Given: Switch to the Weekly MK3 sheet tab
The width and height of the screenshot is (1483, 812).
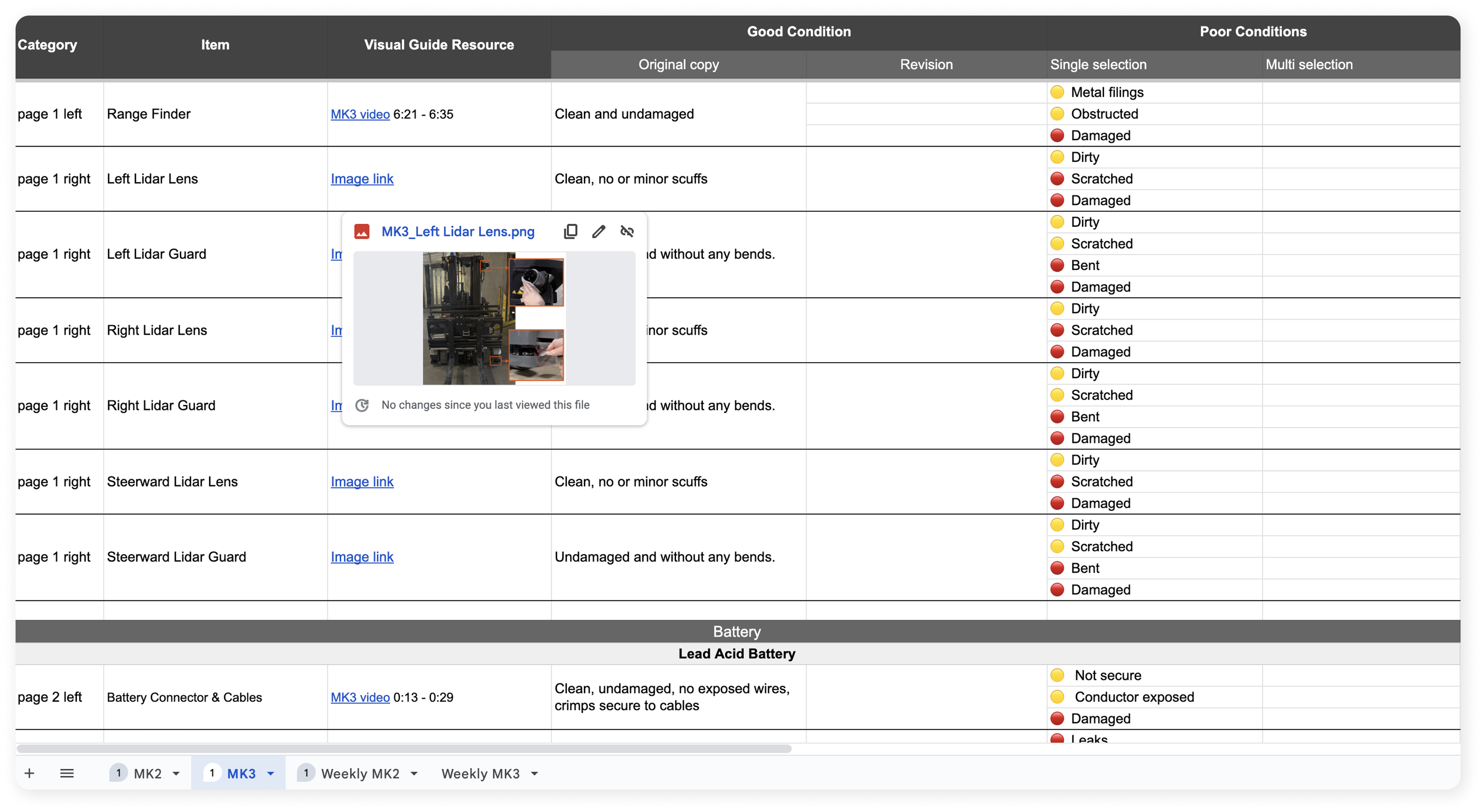Looking at the screenshot, I should click(480, 773).
